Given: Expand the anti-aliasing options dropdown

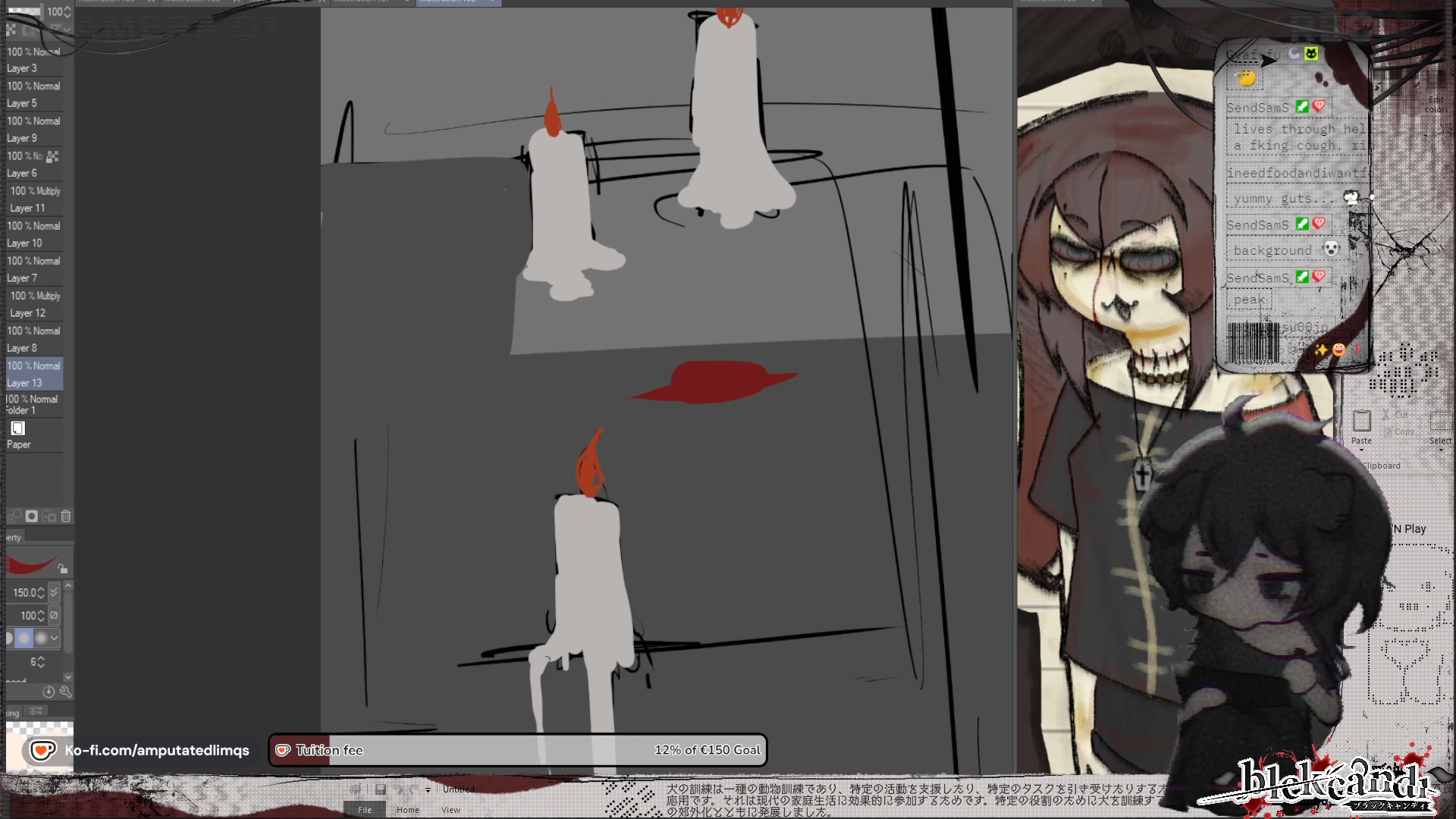Looking at the screenshot, I should point(55,639).
